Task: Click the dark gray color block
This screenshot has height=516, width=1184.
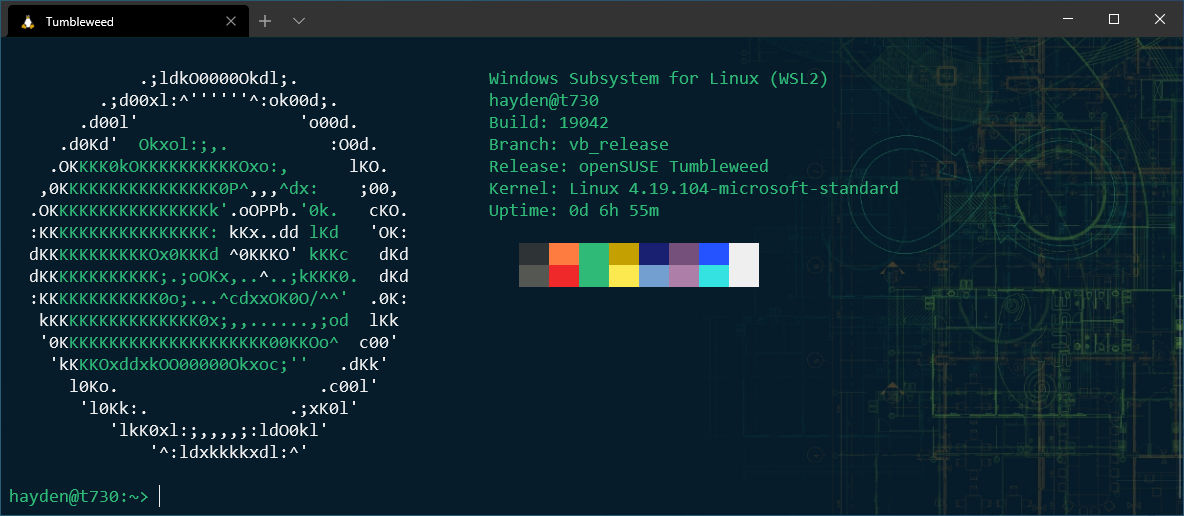Action: (534, 254)
